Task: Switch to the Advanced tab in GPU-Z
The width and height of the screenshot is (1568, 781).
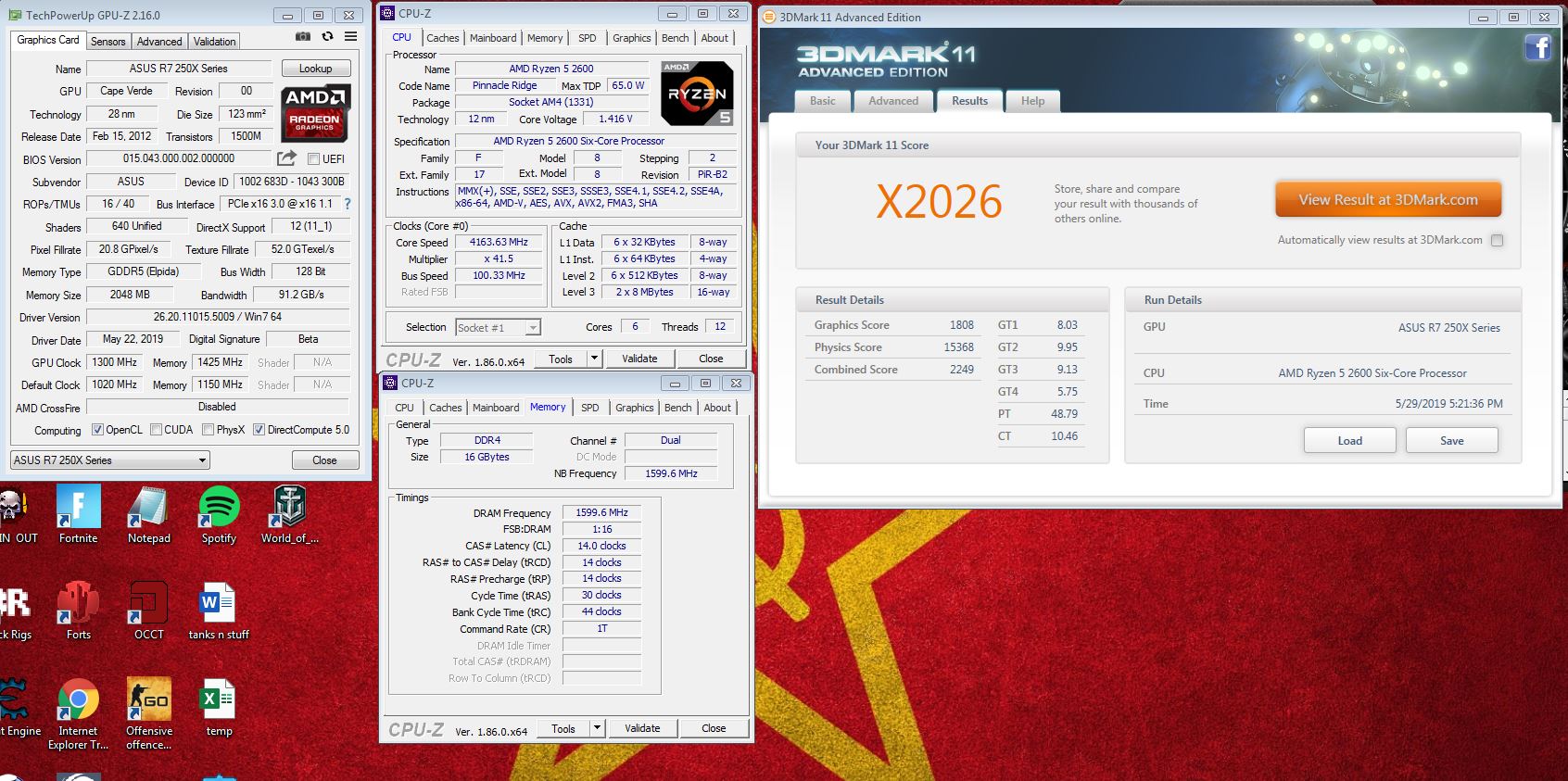Action: pyautogui.click(x=159, y=42)
